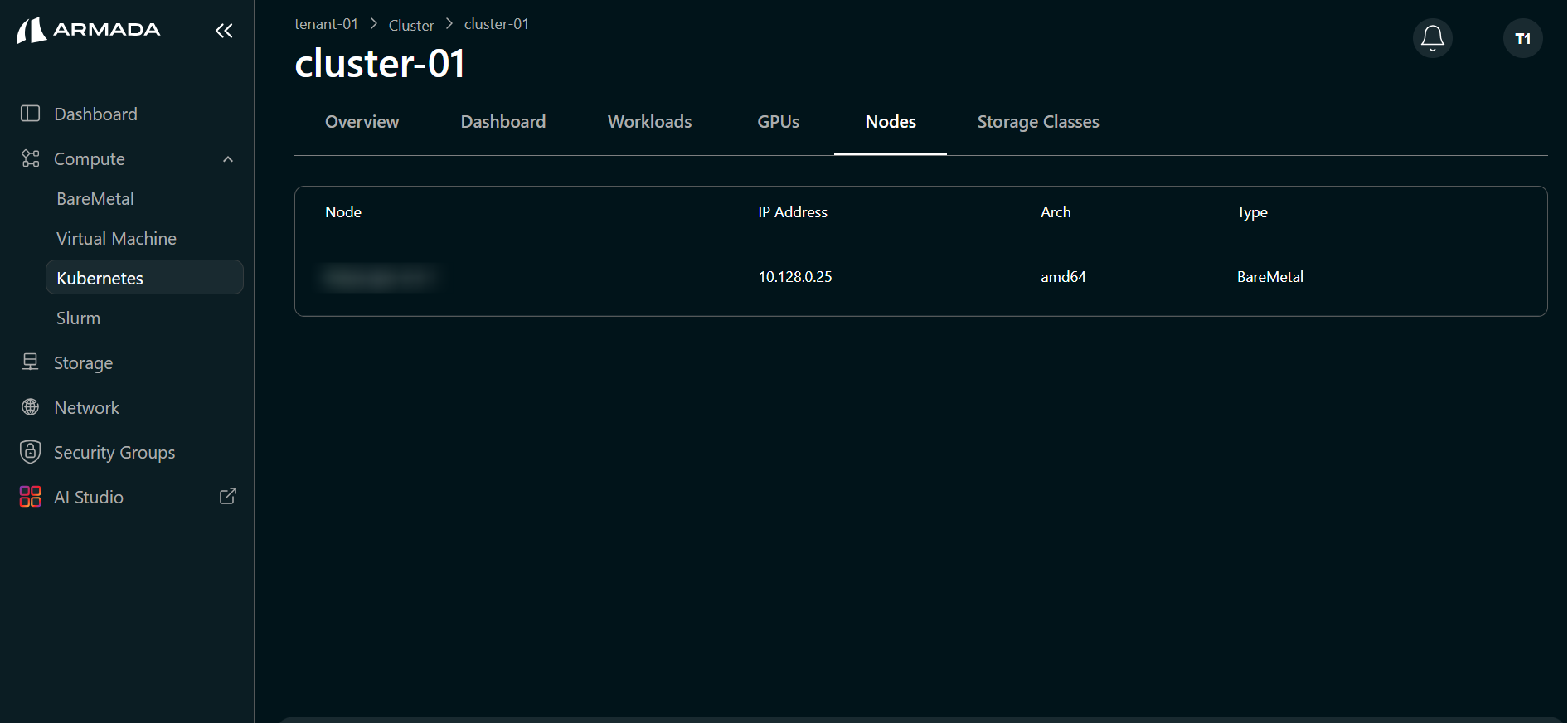Switch to the cluster Dashboard tab

503,122
